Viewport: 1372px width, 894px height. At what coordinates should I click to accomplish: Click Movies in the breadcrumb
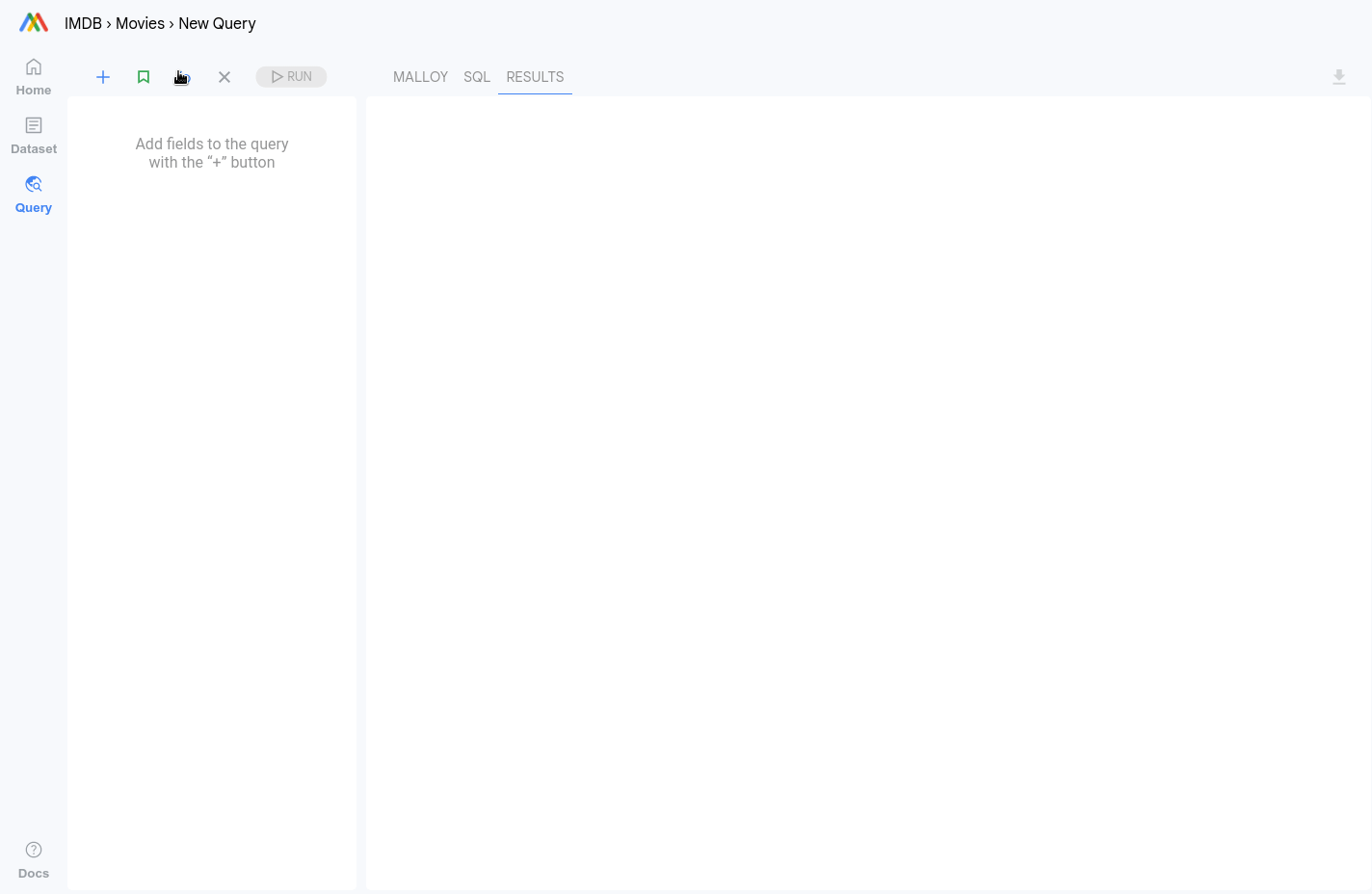click(140, 23)
